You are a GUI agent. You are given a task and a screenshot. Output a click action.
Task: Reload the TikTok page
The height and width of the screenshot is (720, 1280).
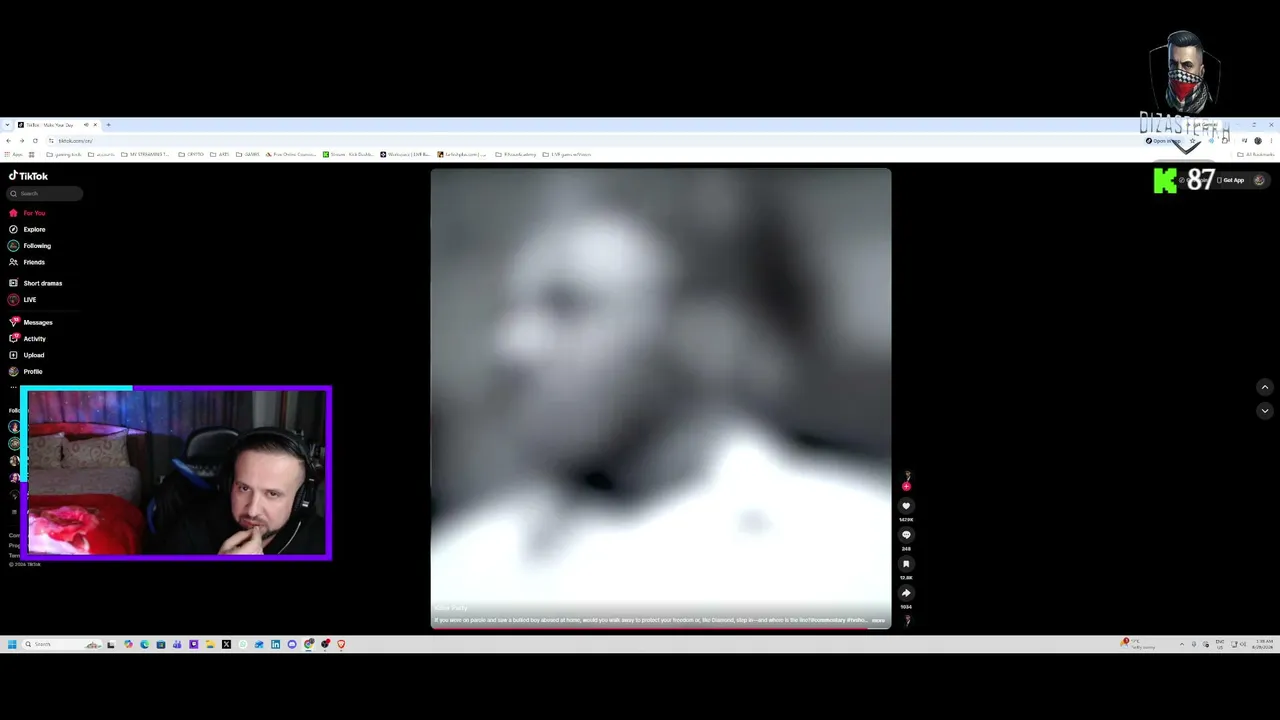(35, 141)
